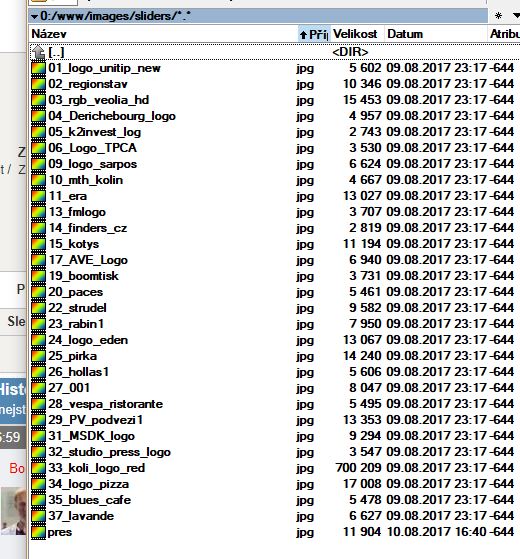Viewport: 520px width, 559px height.
Task: Sort by the Přípona extension column header
Action: point(314,34)
